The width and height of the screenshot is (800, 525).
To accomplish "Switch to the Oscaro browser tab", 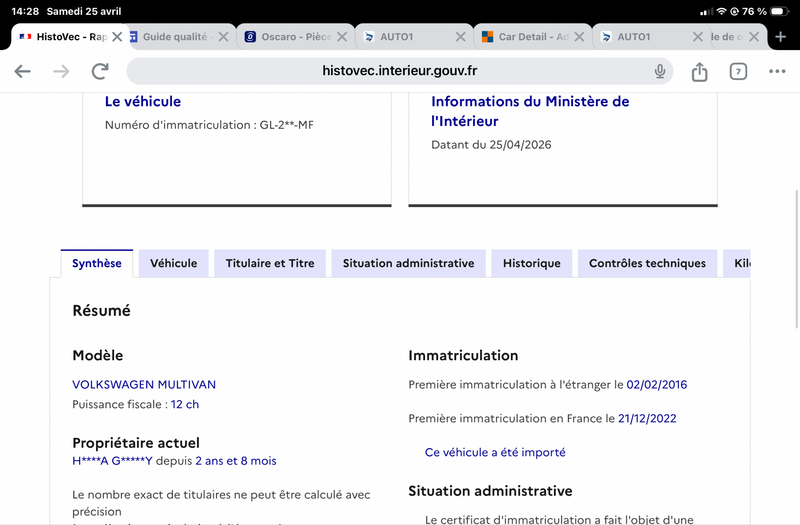I will [x=288, y=37].
